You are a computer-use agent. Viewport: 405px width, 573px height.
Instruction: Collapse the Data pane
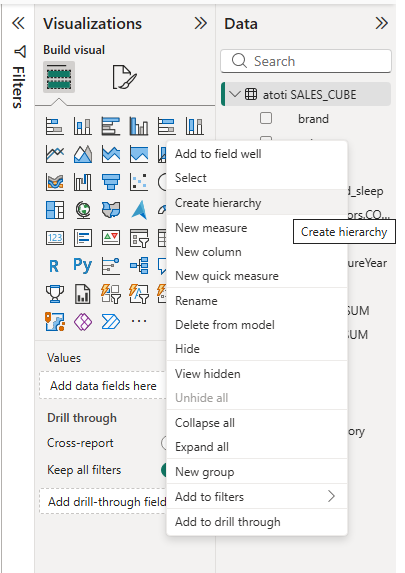pos(382,23)
